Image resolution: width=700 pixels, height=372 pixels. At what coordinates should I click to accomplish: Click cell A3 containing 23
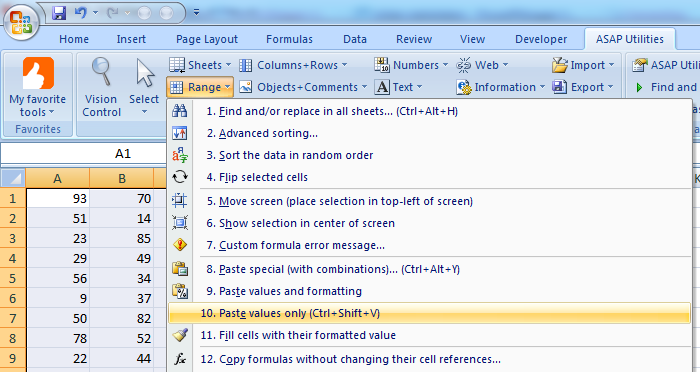point(58,238)
